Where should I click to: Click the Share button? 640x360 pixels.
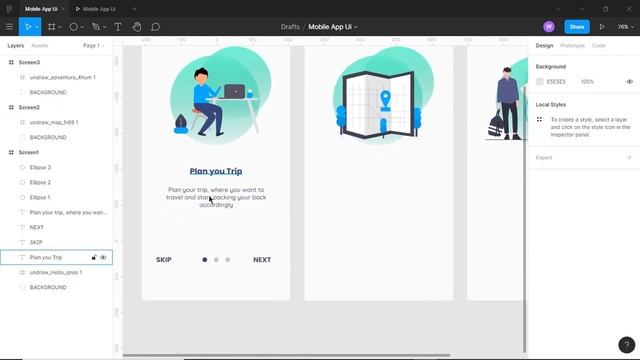pos(577,27)
